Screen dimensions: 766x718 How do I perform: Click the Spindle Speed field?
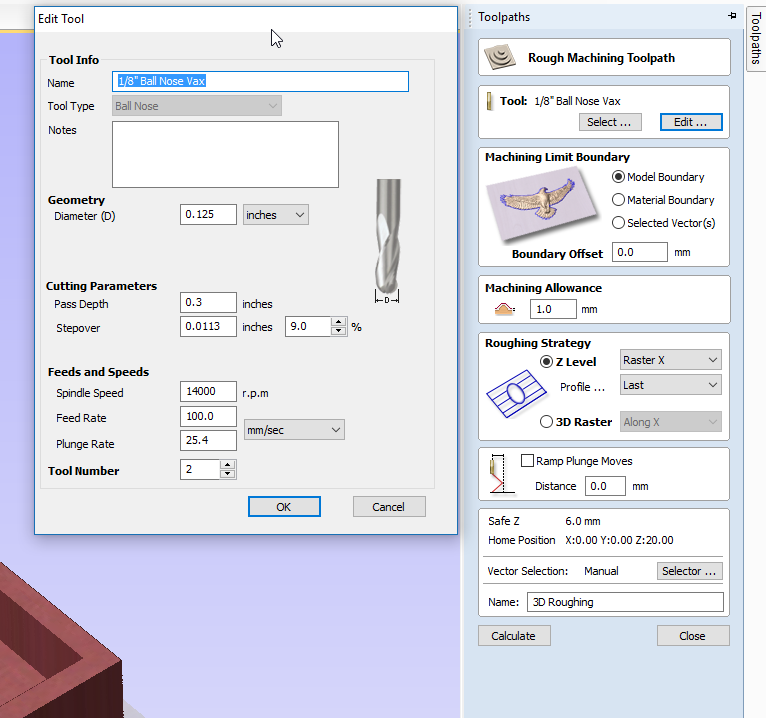[x=208, y=391]
